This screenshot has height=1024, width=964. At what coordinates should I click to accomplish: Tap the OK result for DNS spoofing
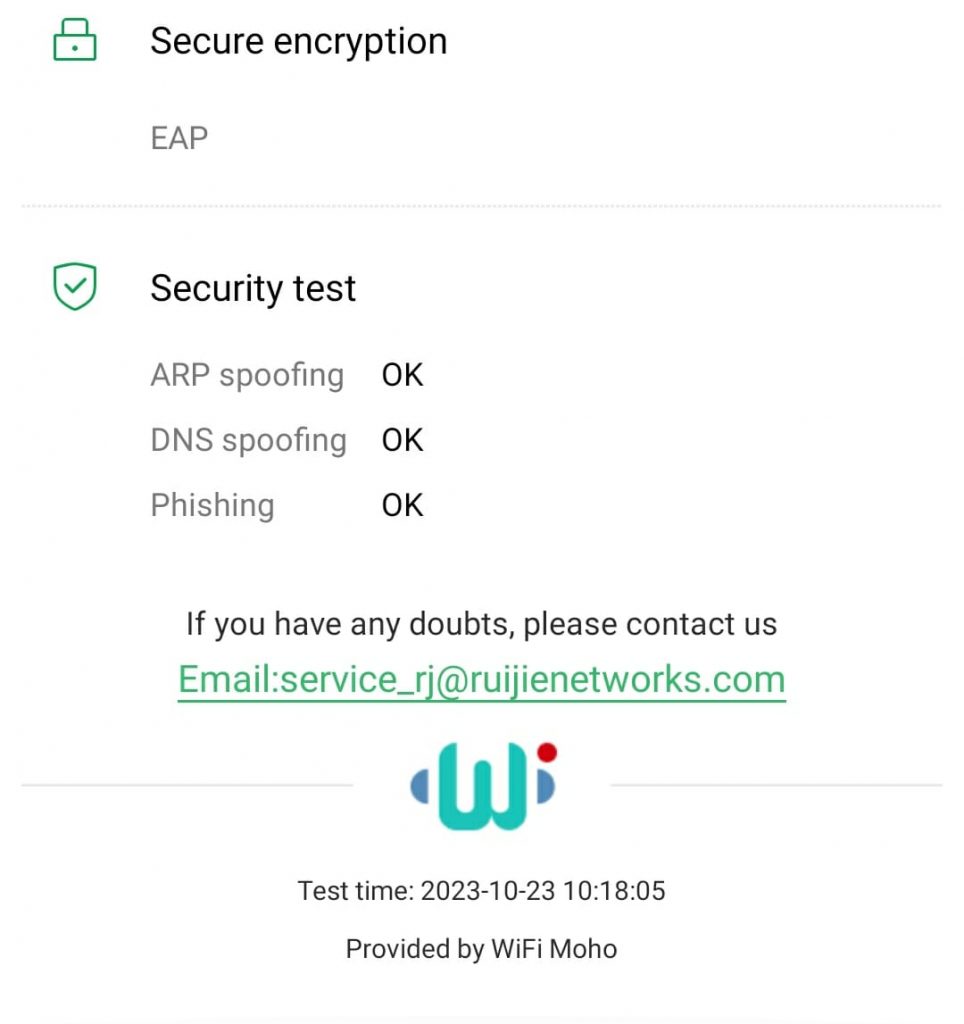(403, 441)
